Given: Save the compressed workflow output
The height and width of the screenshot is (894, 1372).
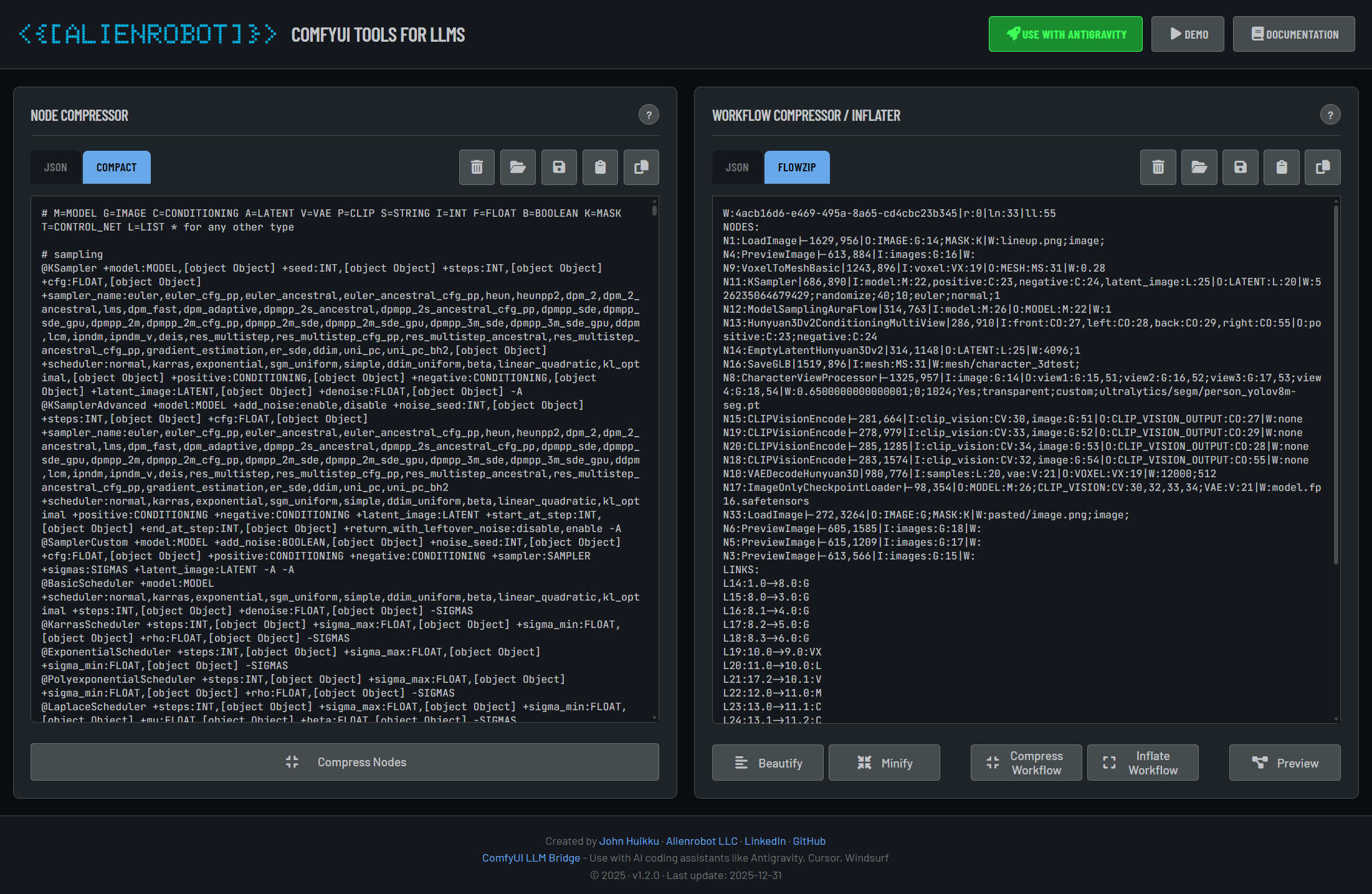Looking at the screenshot, I should tap(1240, 167).
